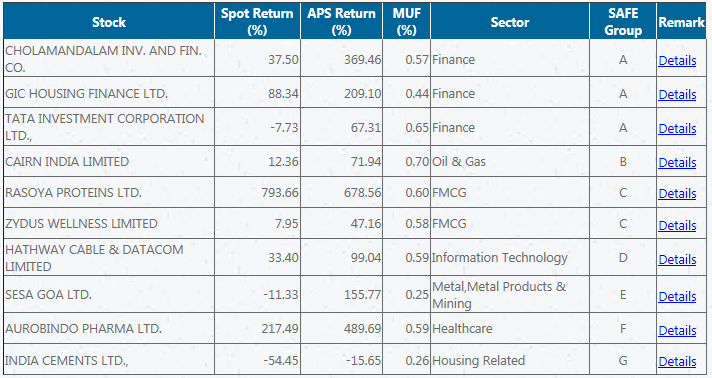Open Details for Hathway Cable & Datacom
The height and width of the screenshot is (378, 712).
[x=677, y=259]
